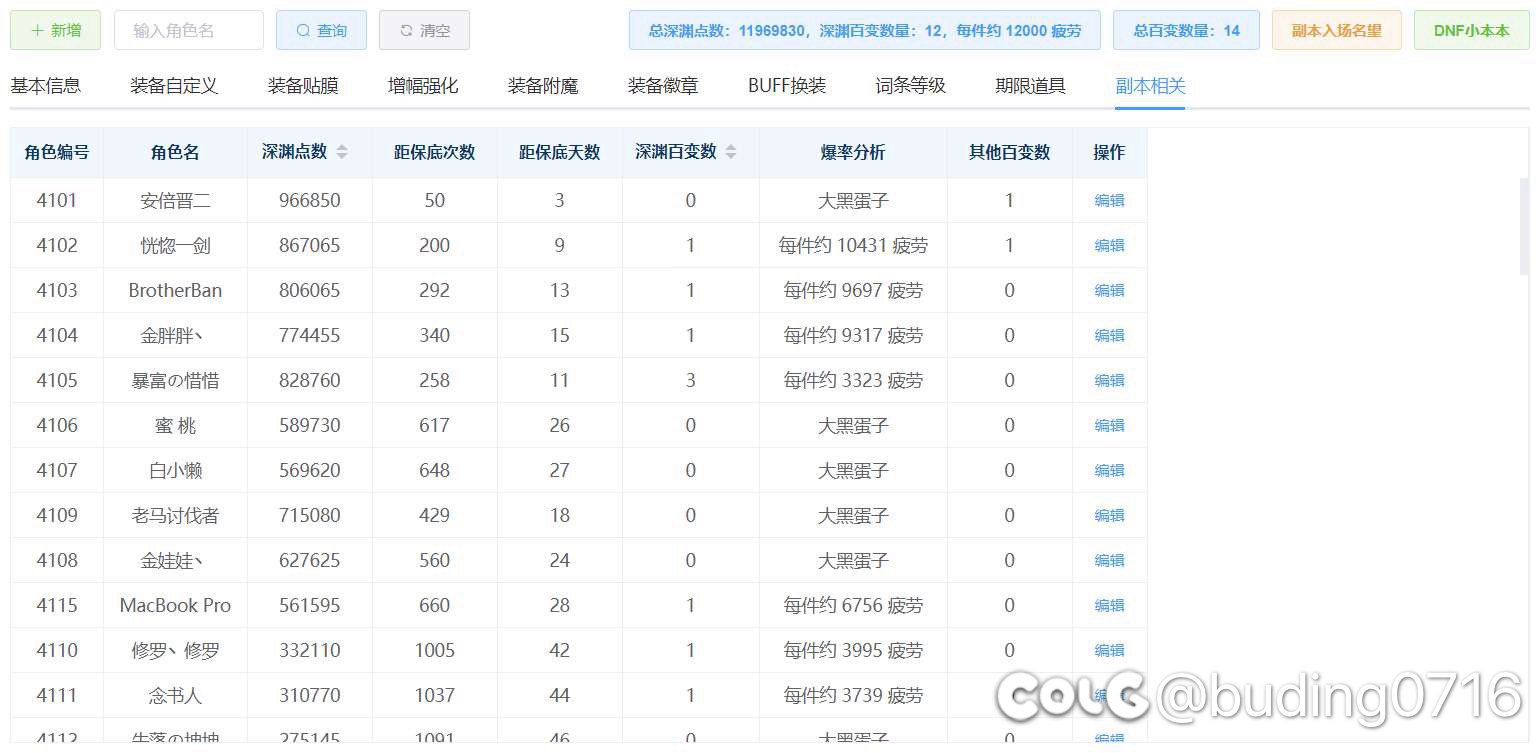
Task: Click character name 念书人
Action: pyautogui.click(x=175, y=695)
